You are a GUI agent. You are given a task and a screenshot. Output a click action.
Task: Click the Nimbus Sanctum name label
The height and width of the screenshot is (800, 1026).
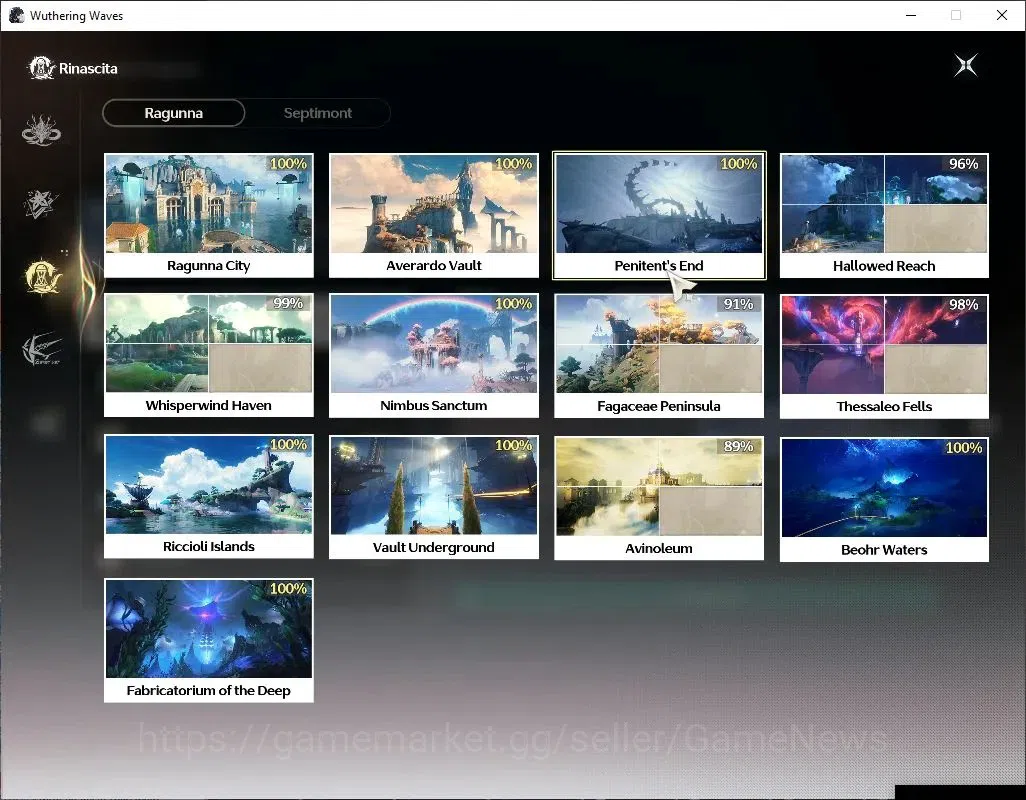434,406
